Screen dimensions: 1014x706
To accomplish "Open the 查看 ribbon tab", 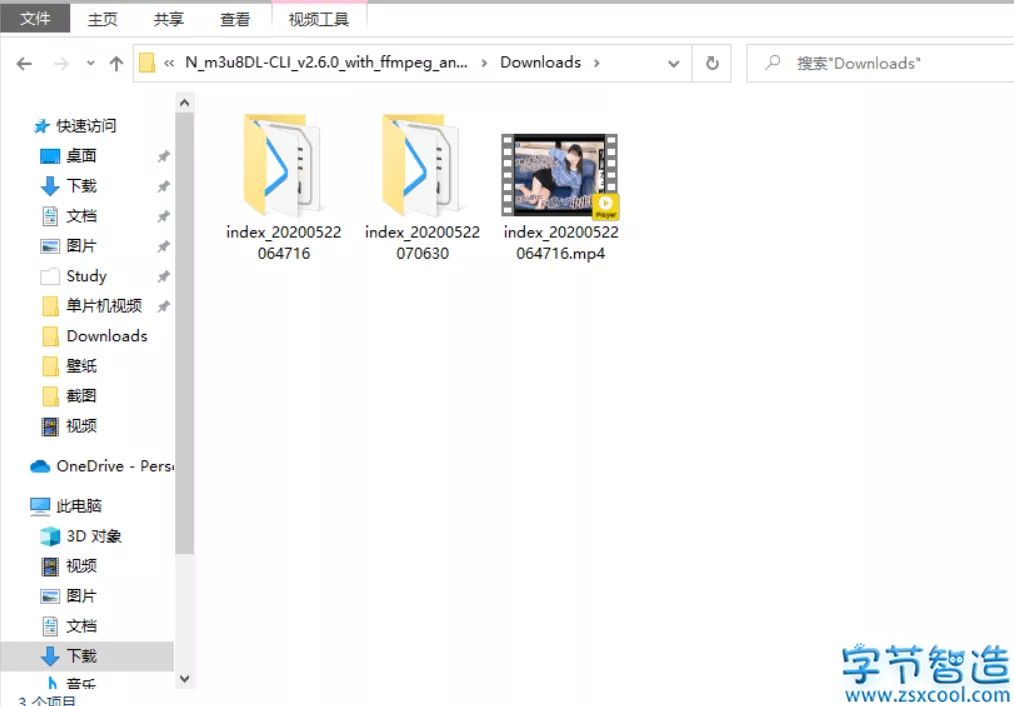I will tap(235, 19).
